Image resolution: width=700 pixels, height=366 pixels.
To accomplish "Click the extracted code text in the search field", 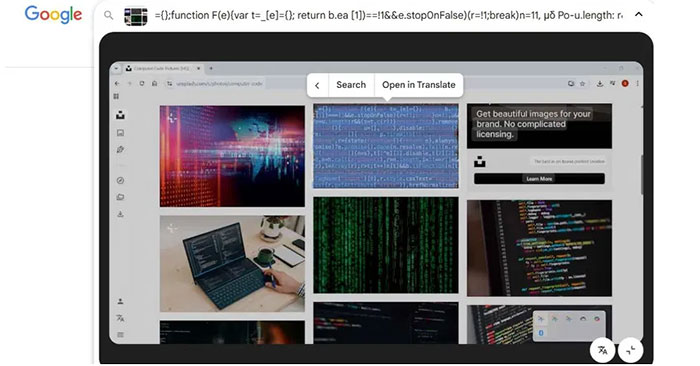I will click(388, 15).
